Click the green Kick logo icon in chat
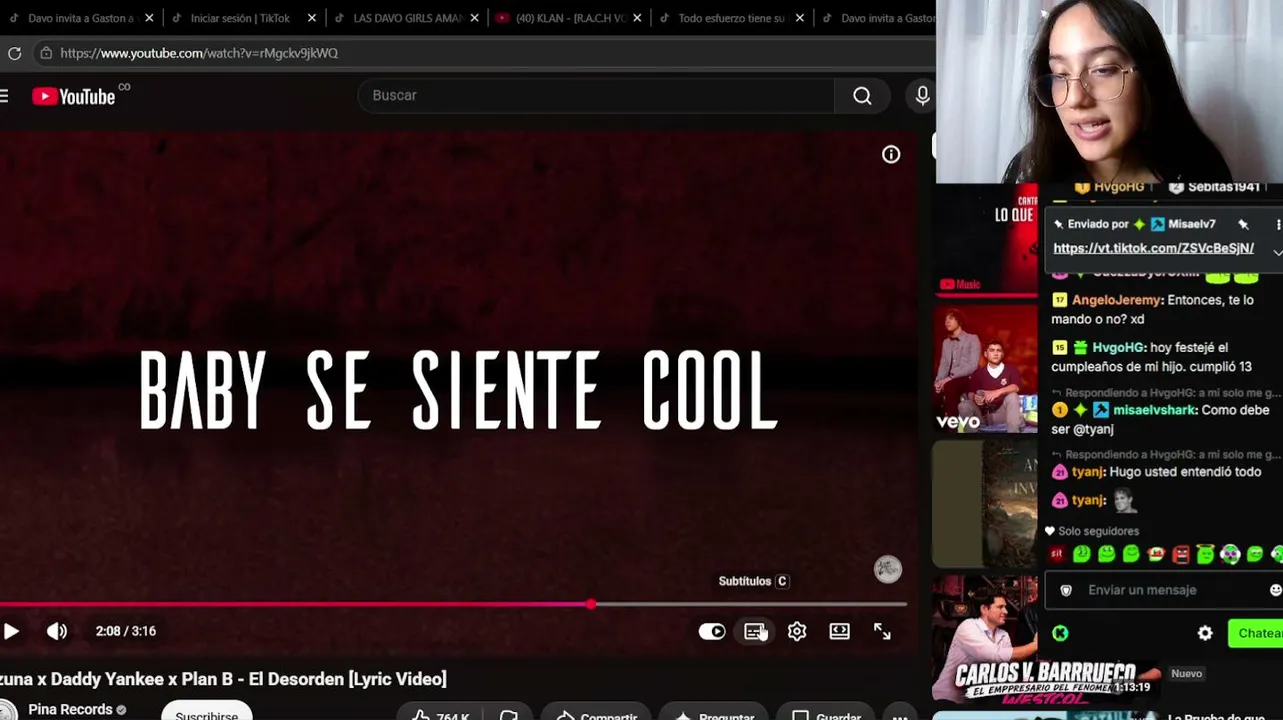Image resolution: width=1283 pixels, height=720 pixels. click(1060, 633)
